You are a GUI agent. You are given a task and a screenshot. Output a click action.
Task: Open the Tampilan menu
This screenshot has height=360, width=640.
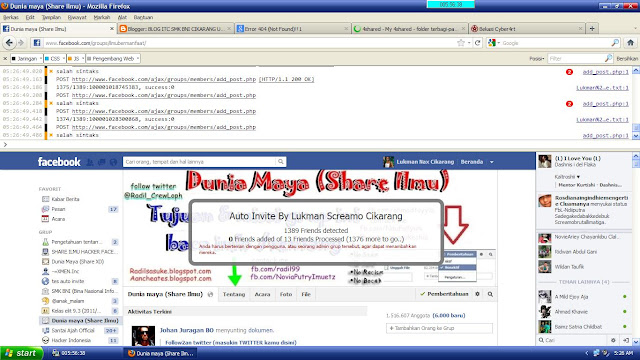pyautogui.click(x=51, y=17)
